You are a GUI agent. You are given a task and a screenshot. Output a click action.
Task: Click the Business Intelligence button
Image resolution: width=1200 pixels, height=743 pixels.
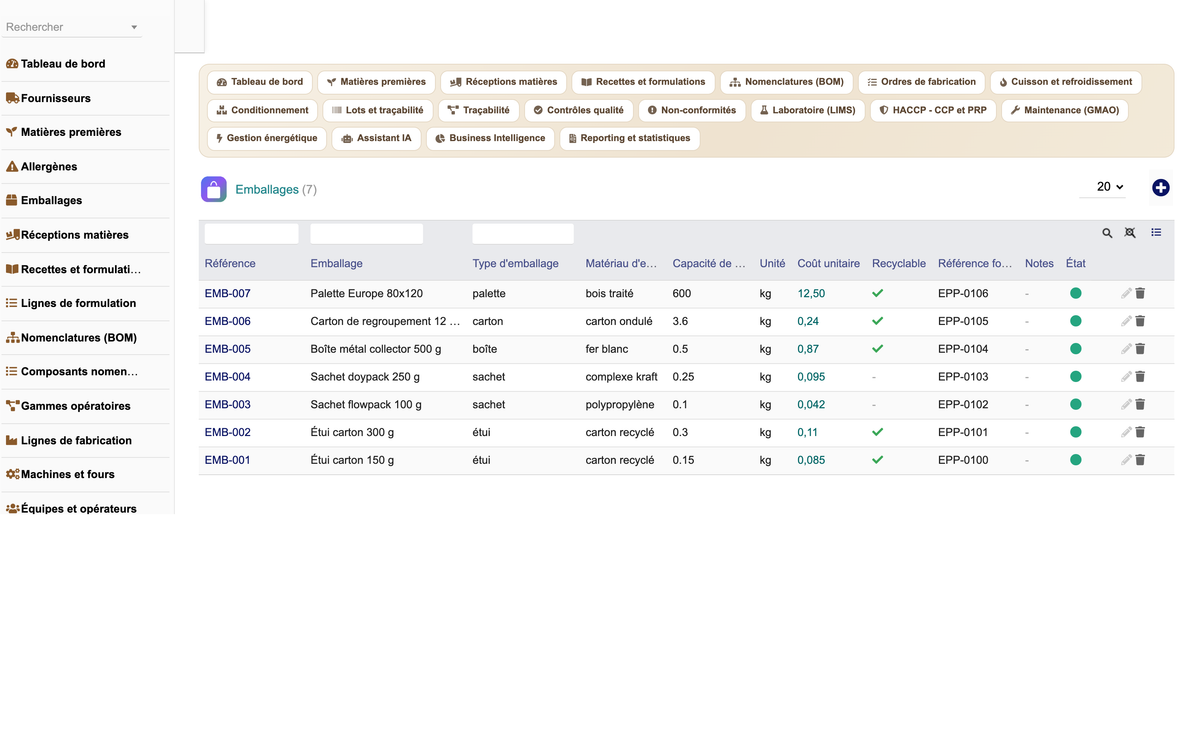pos(490,138)
